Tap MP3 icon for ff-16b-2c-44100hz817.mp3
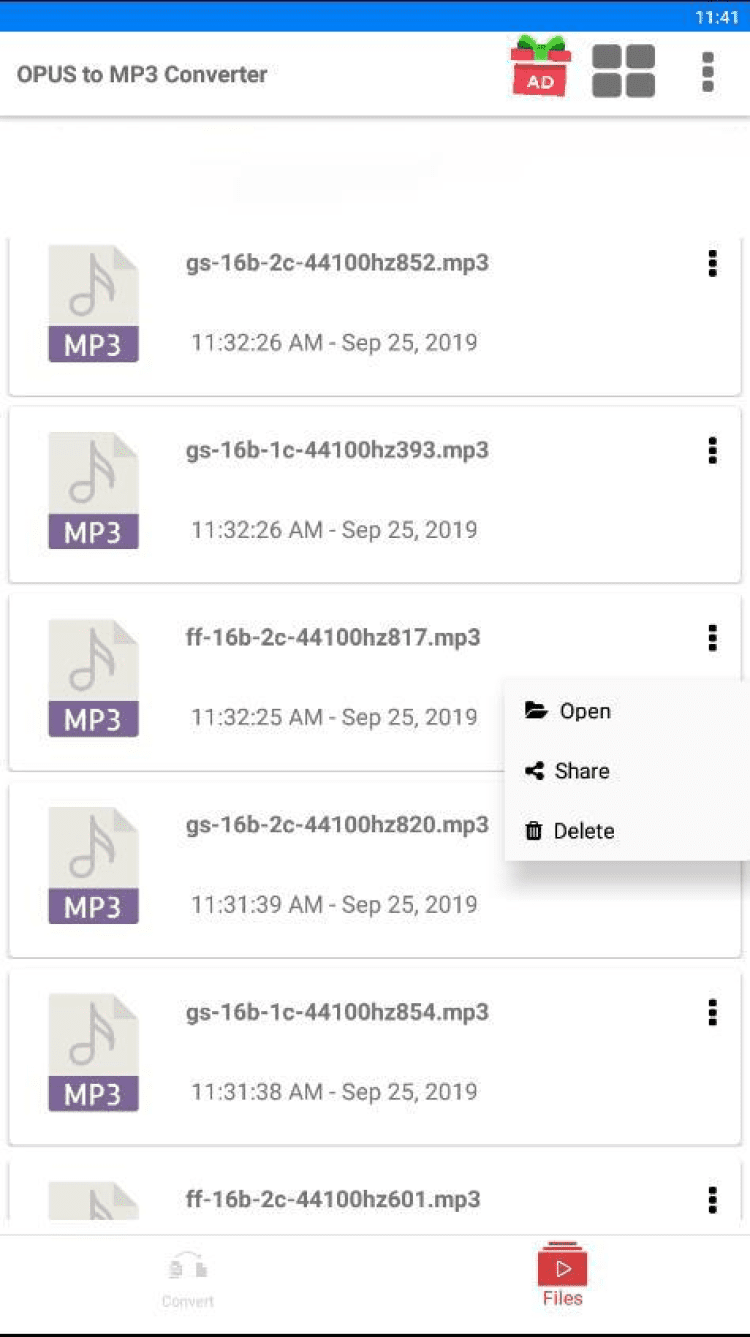 [x=93, y=678]
